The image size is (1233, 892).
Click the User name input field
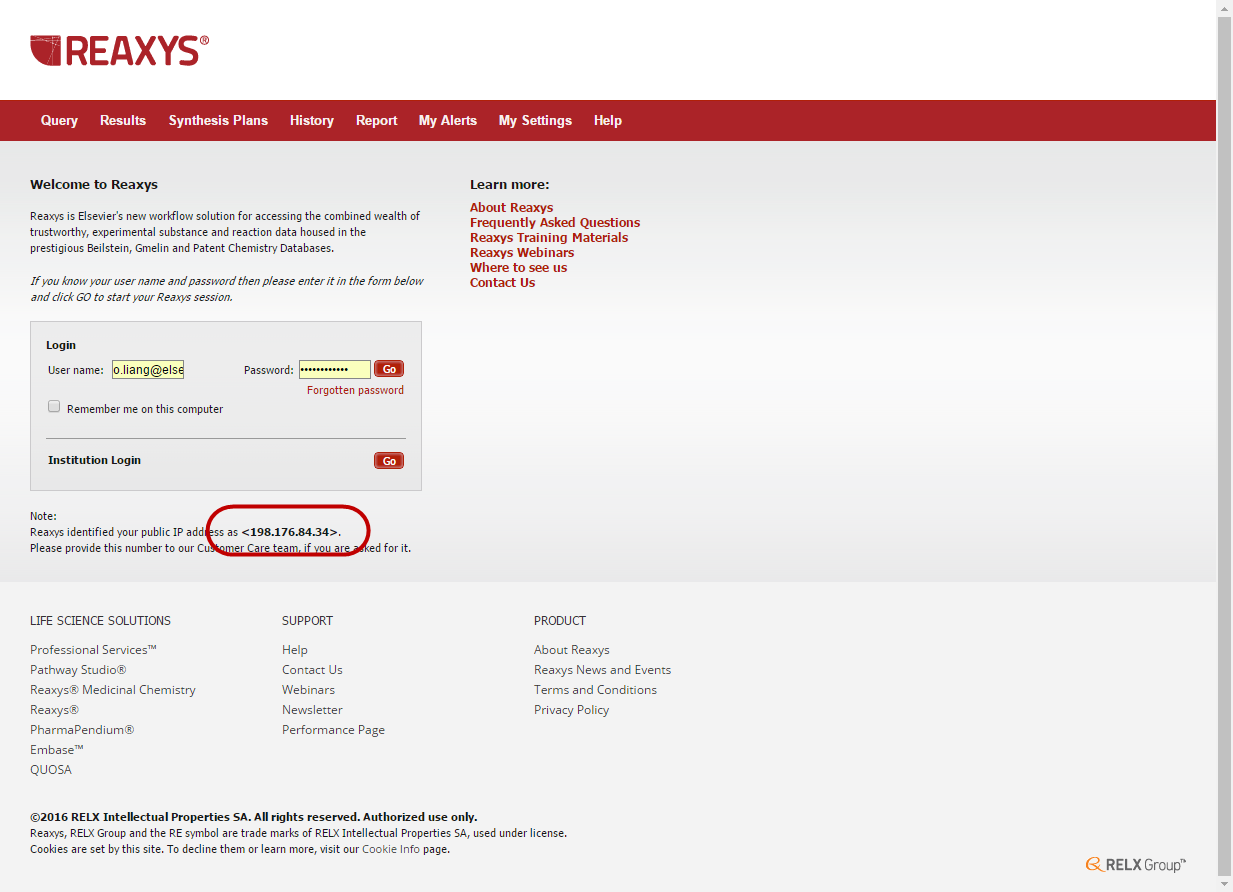[148, 370]
